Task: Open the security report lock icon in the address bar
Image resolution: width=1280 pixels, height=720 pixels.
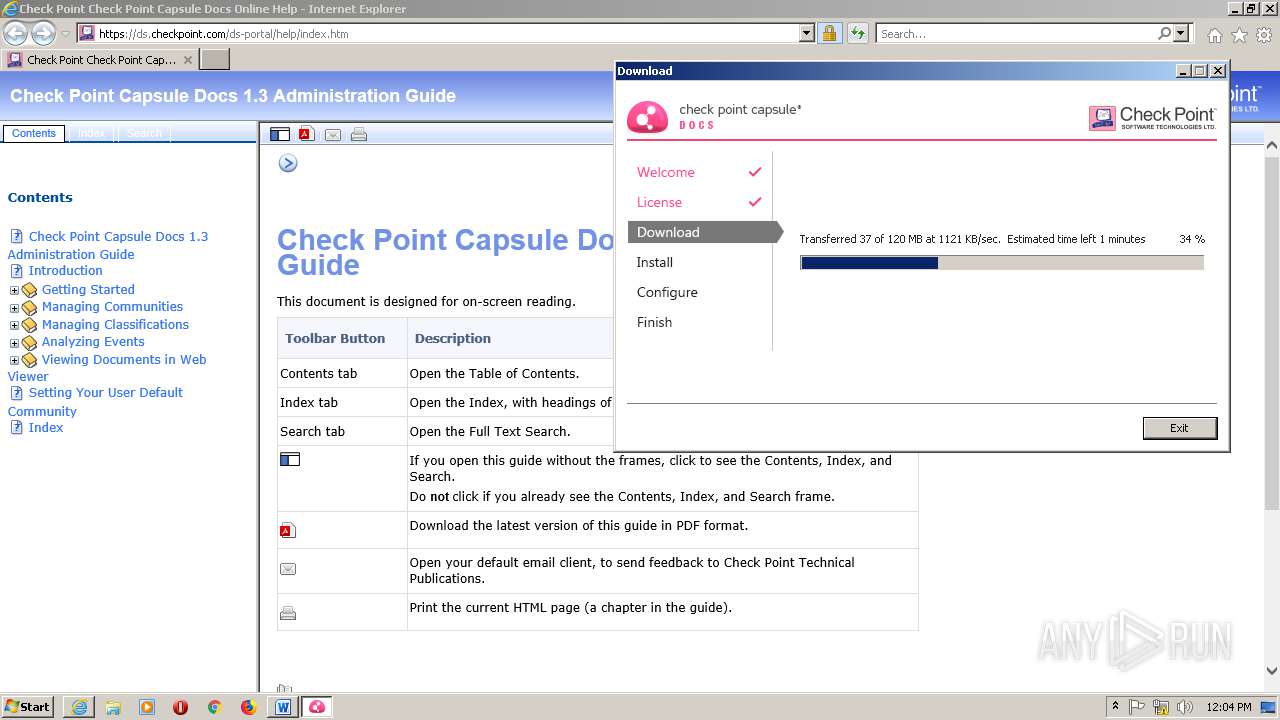Action: pos(829,33)
